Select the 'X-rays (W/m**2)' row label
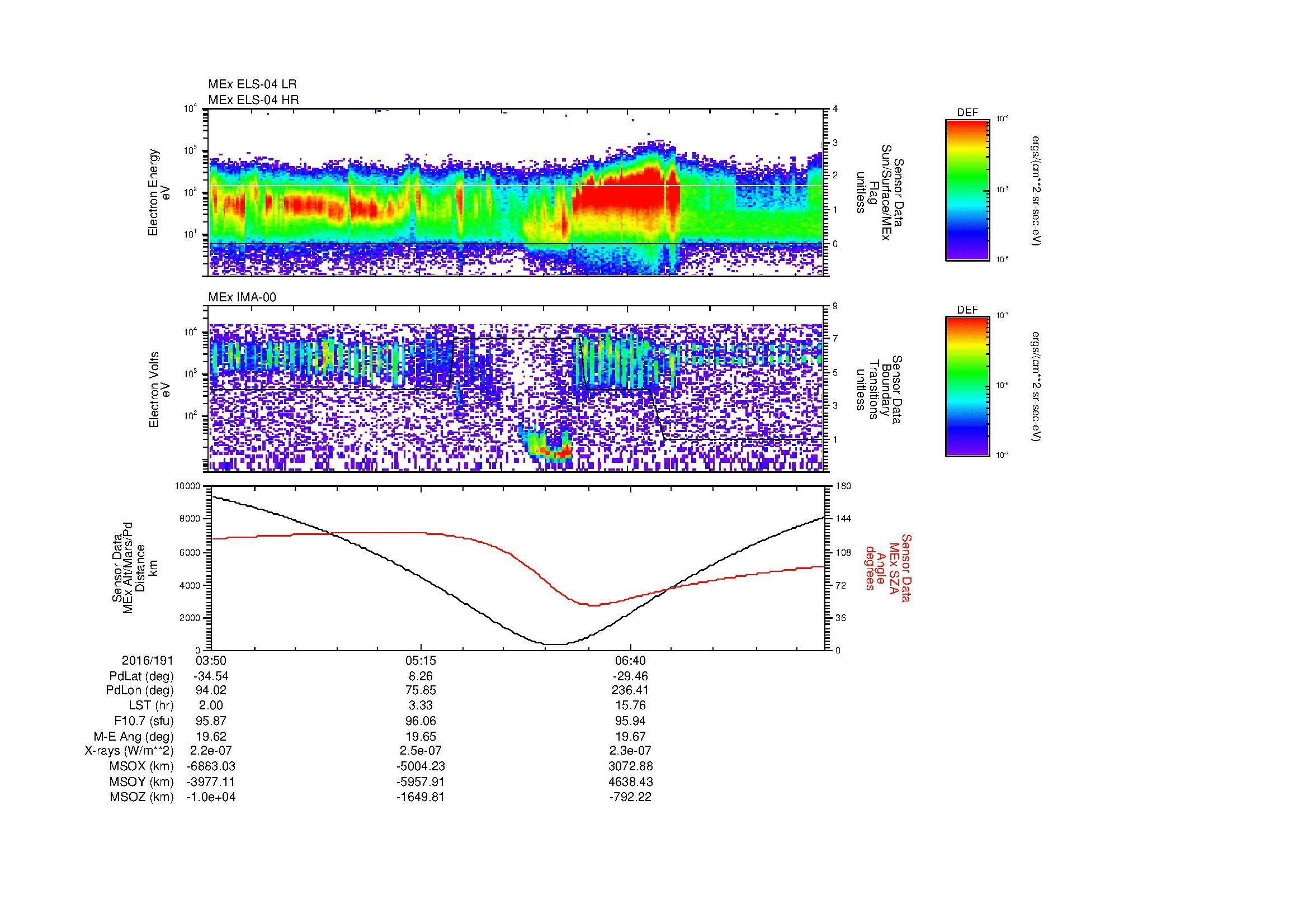The width and height of the screenshot is (1308, 924). (x=129, y=751)
